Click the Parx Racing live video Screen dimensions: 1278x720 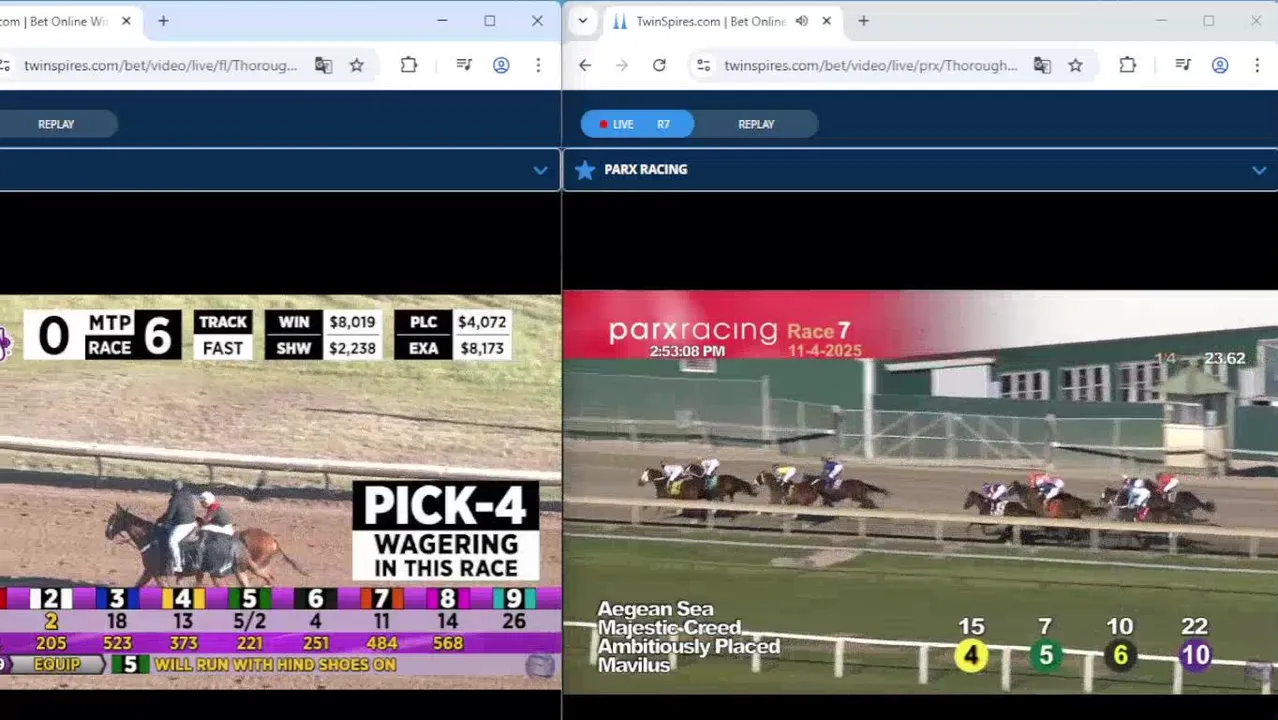tap(920, 491)
